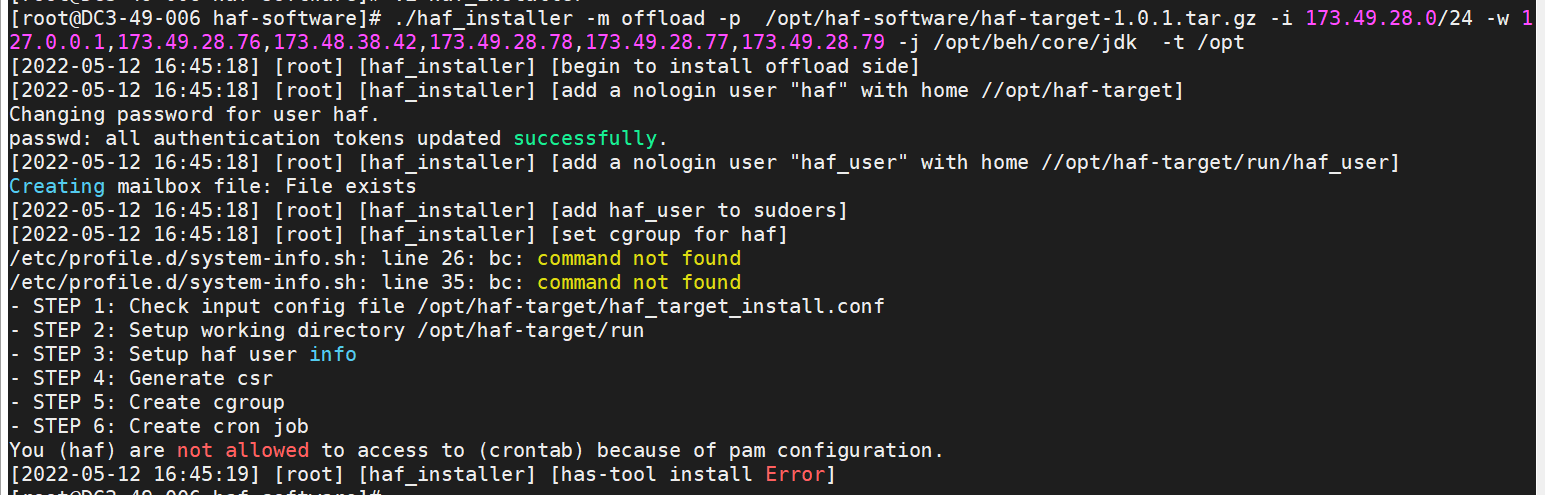The image size is (1545, 495).
Task: Click the cyan "info" word in STEP 3
Action: (333, 354)
